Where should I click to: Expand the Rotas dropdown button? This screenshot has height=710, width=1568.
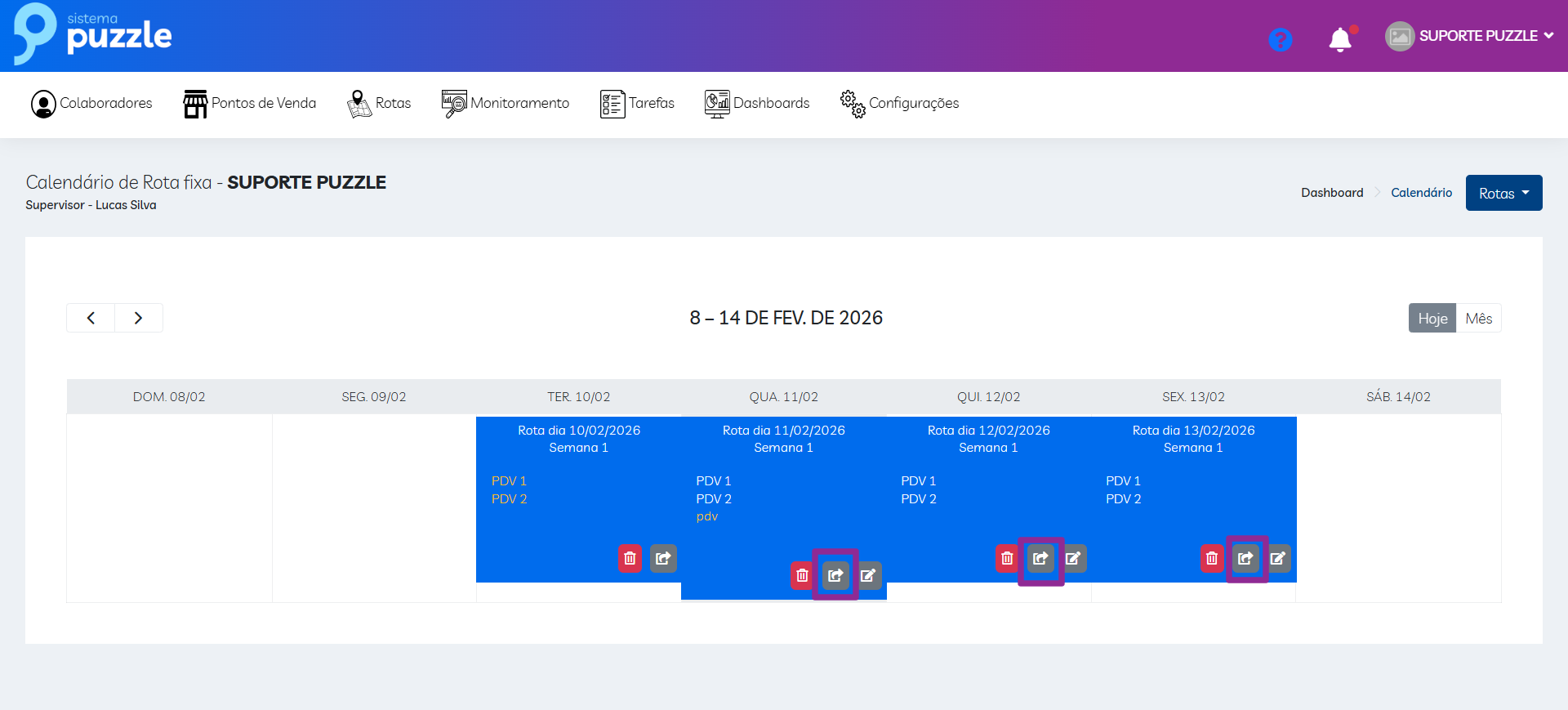(1503, 193)
